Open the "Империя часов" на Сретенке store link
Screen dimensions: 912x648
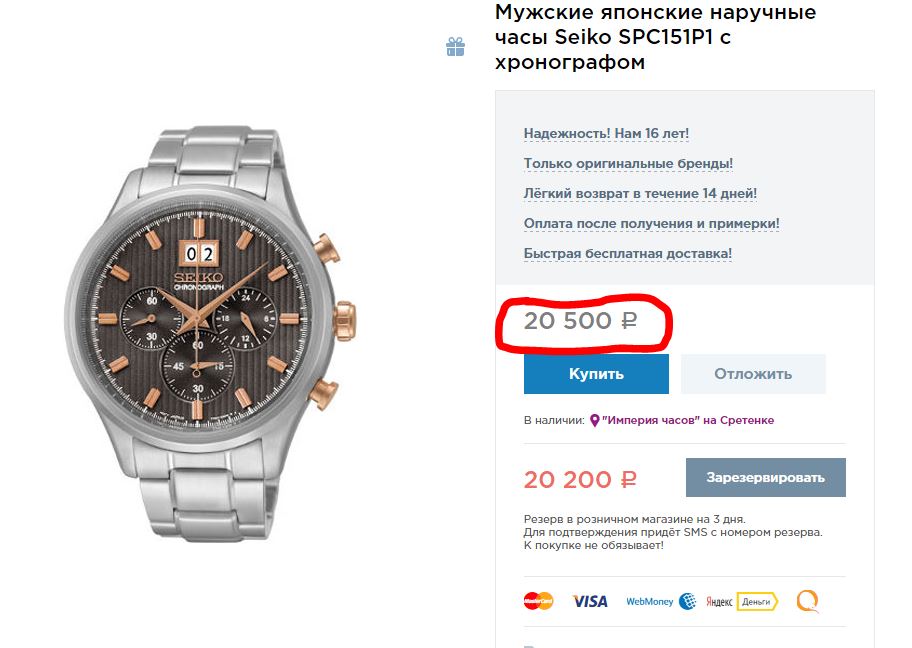pos(688,421)
